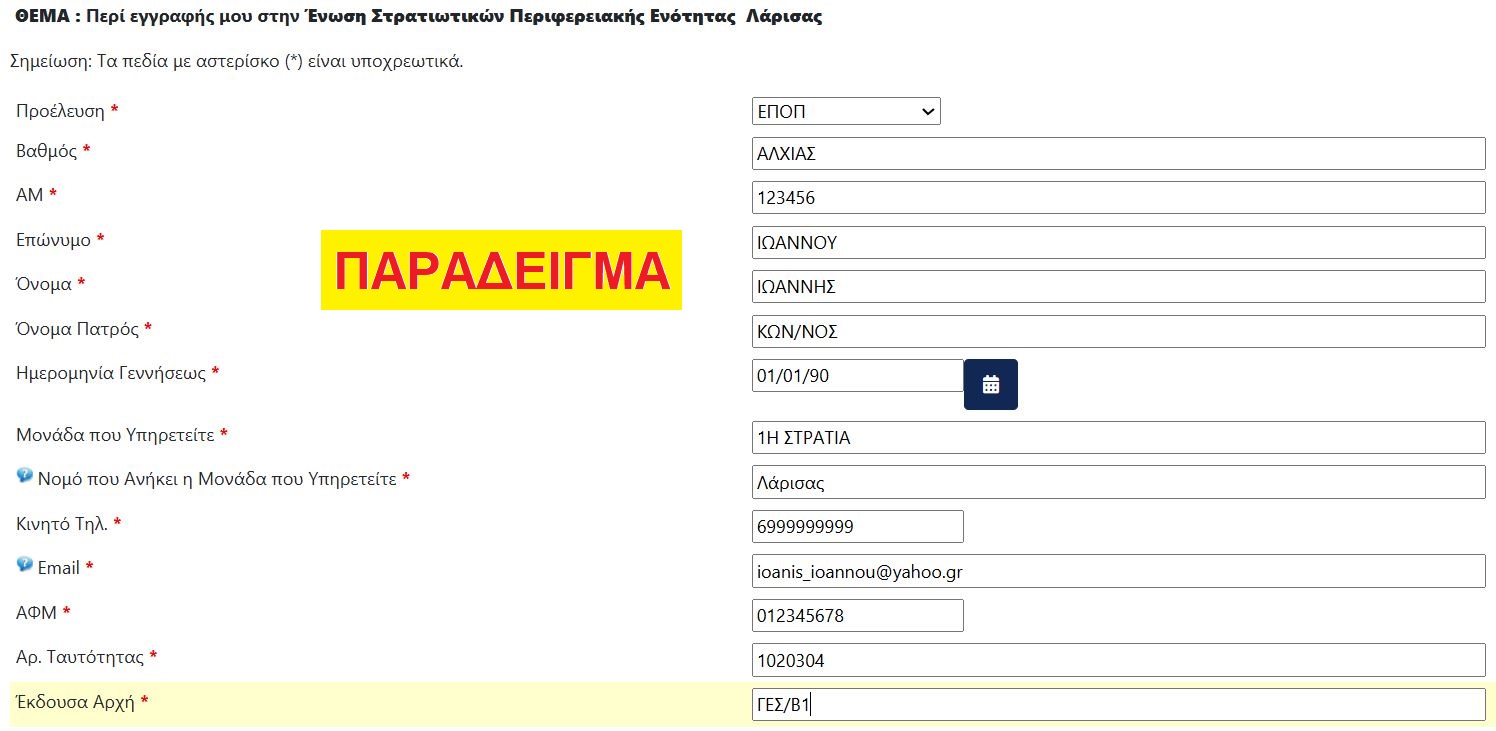The width and height of the screenshot is (1496, 731).
Task: Click the Ημερομηνία Γεννήσεως label
Action: point(117,373)
